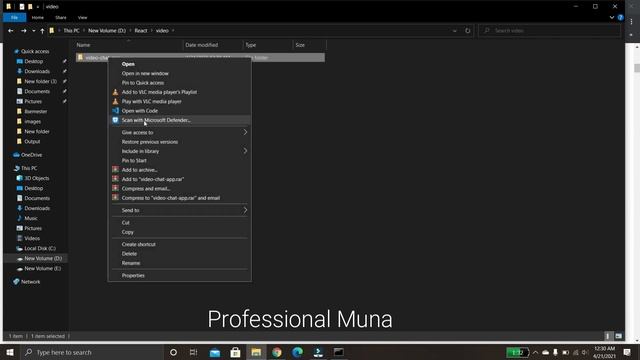This screenshot has height=360, width=640.
Task: Select Pin to Quick access entry
Action: point(143,83)
